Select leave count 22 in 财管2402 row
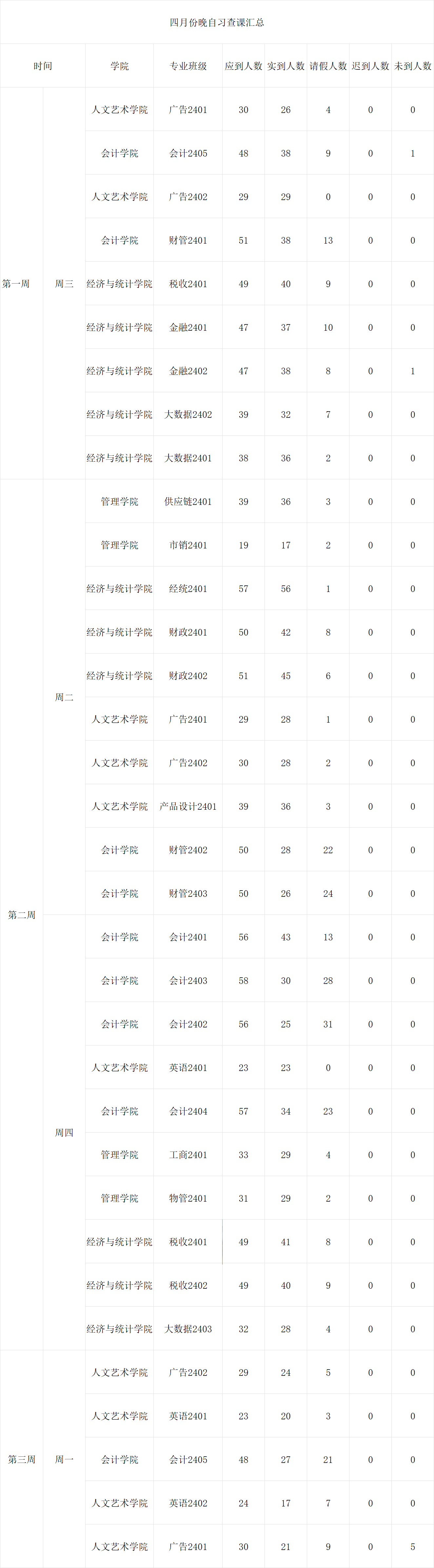This screenshot has height=1568, width=434. click(x=328, y=850)
